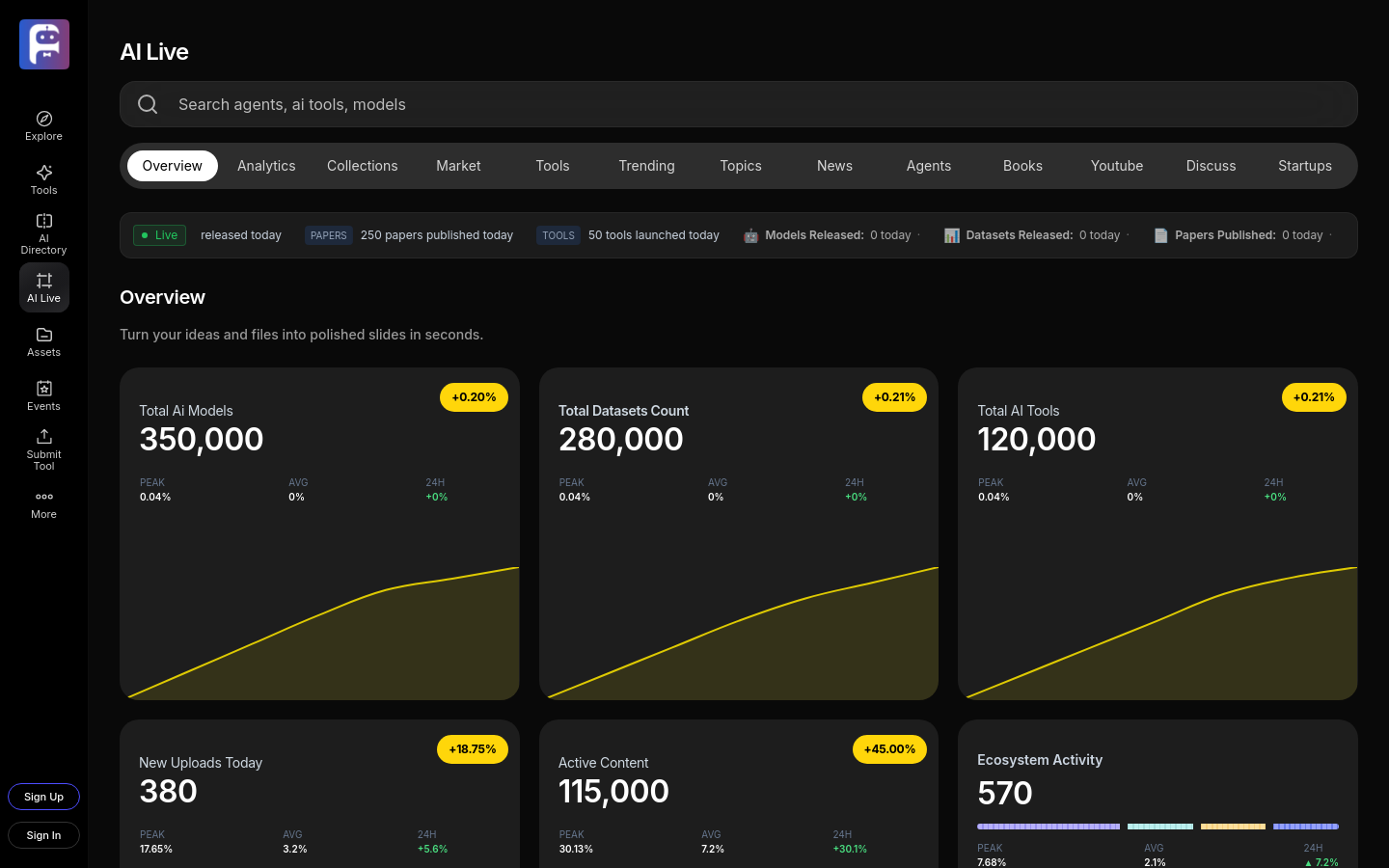This screenshot has width=1389, height=868.
Task: Click the Datasets Released chart icon
Action: pyautogui.click(x=951, y=235)
